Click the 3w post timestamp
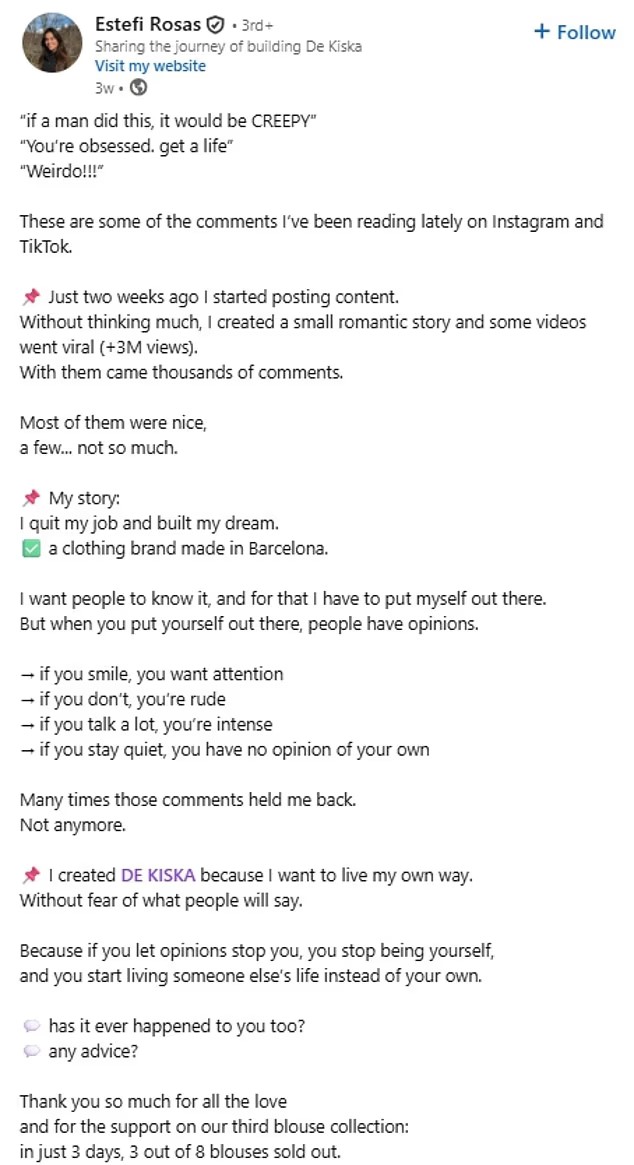 [x=102, y=86]
